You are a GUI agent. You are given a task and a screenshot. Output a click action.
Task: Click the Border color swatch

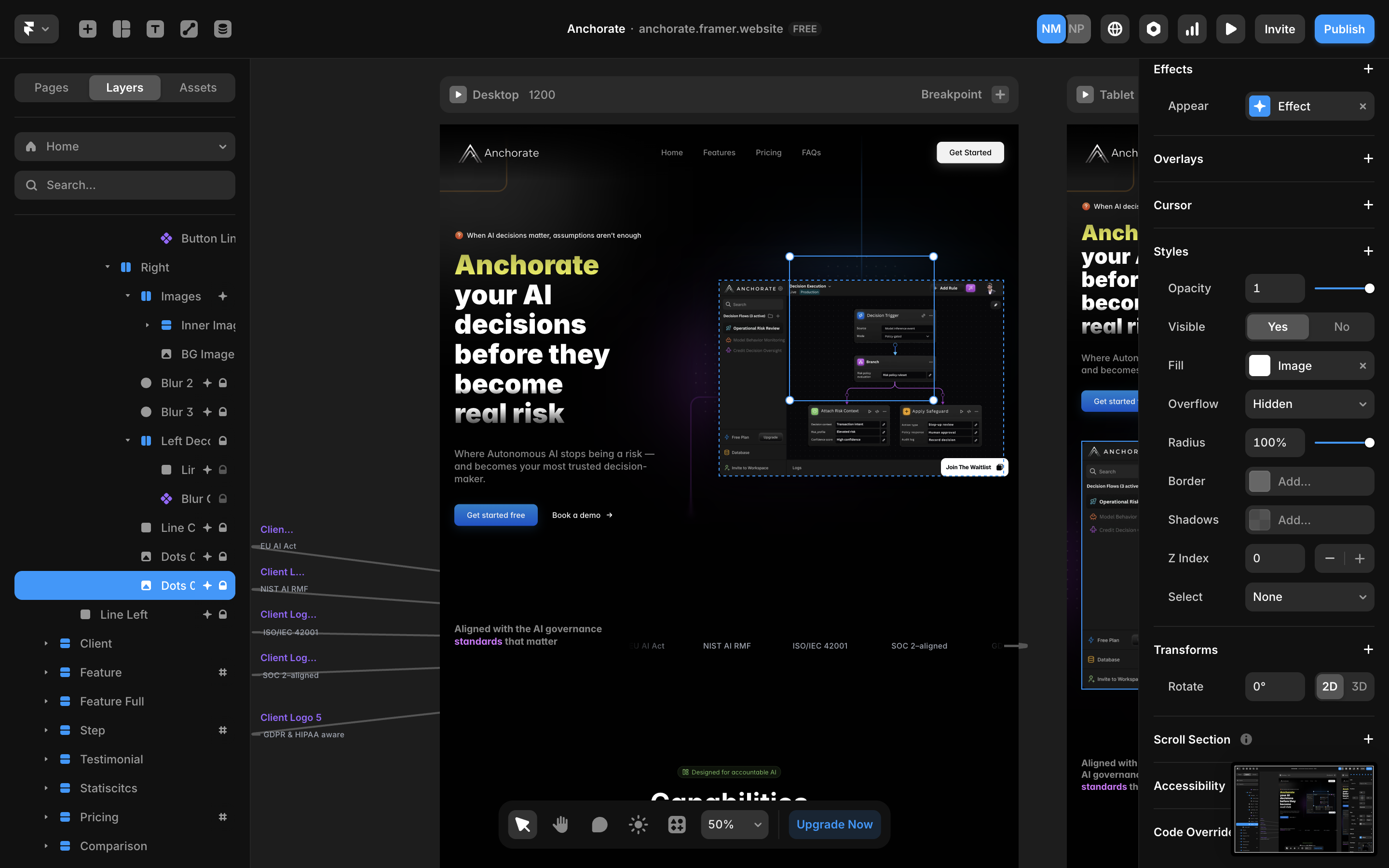click(x=1259, y=481)
